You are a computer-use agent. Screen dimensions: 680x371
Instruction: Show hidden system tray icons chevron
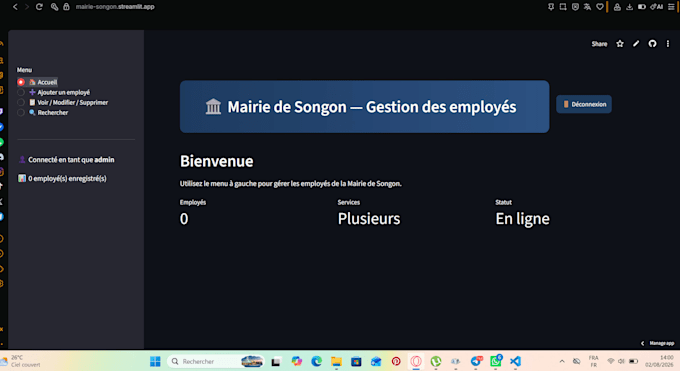tap(562, 361)
